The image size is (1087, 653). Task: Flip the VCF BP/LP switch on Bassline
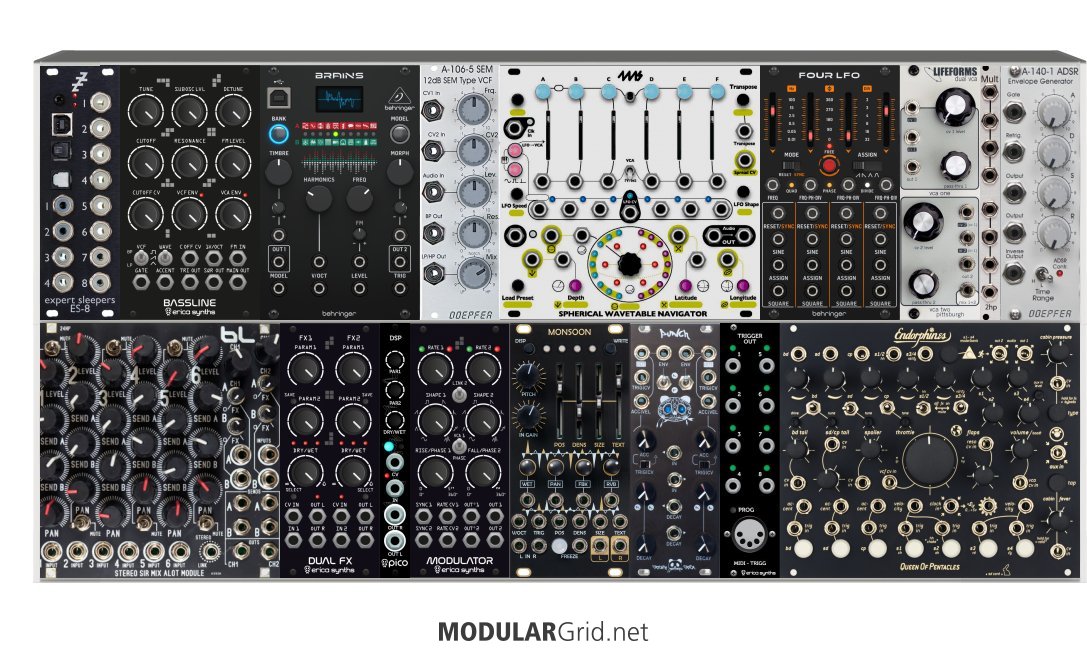tap(141, 258)
